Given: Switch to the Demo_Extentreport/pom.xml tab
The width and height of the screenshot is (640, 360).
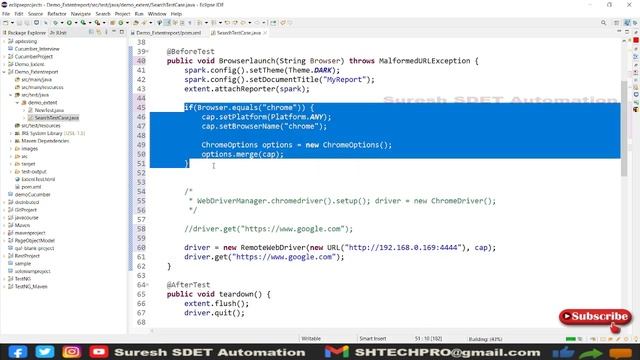Looking at the screenshot, I should coord(166,33).
